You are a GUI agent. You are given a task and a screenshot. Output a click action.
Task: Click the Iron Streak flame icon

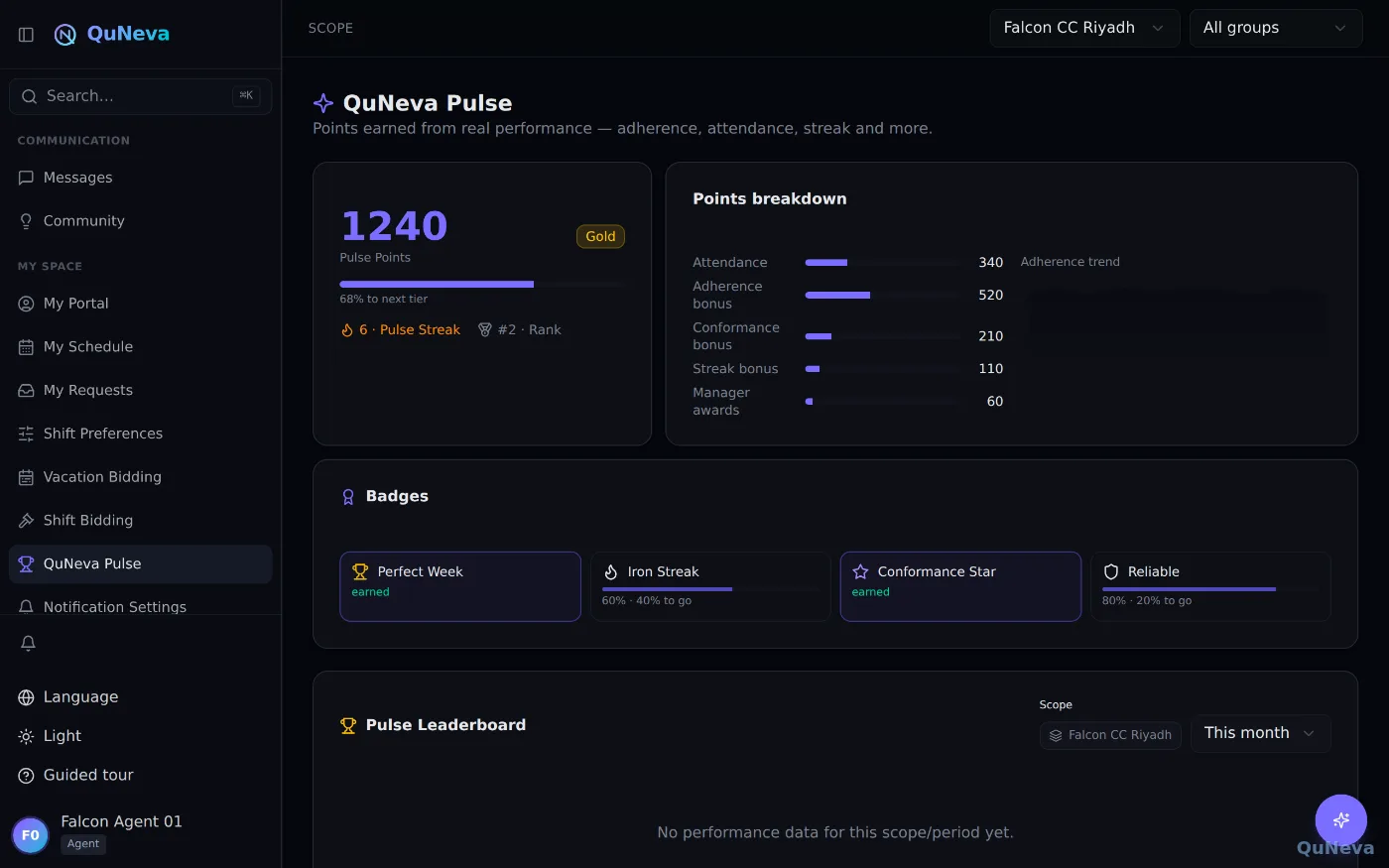coord(611,572)
